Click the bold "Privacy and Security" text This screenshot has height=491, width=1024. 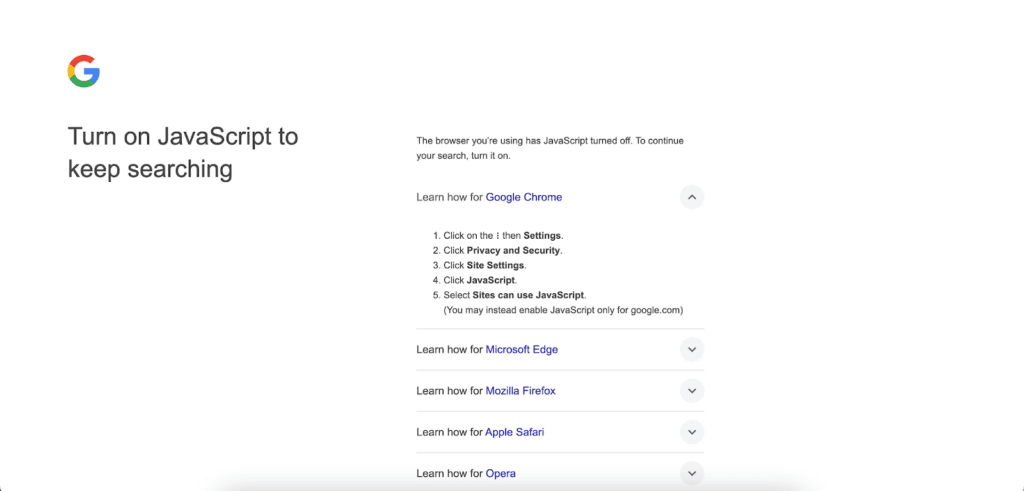[x=513, y=251]
